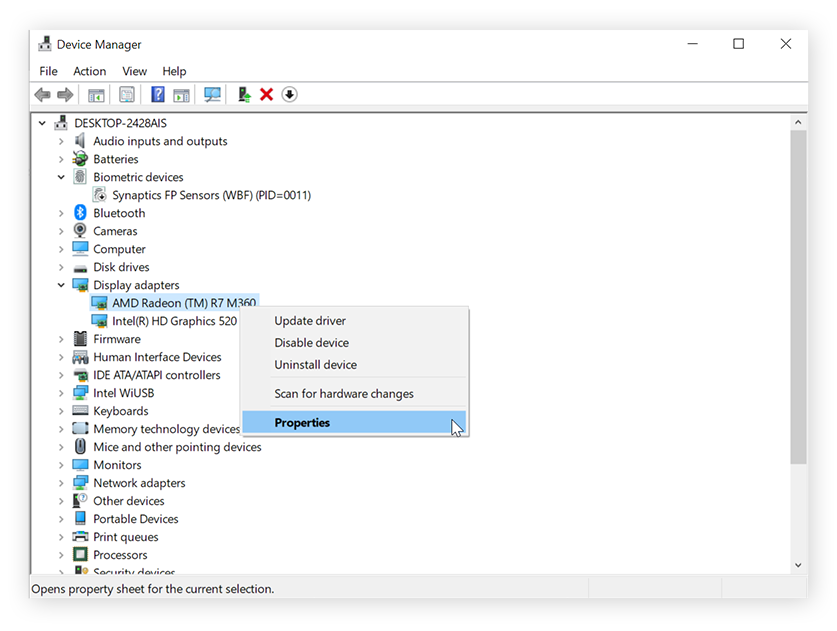Toggle the console tree toolbar icon
Screen dimensions: 837x631
(x=96, y=95)
